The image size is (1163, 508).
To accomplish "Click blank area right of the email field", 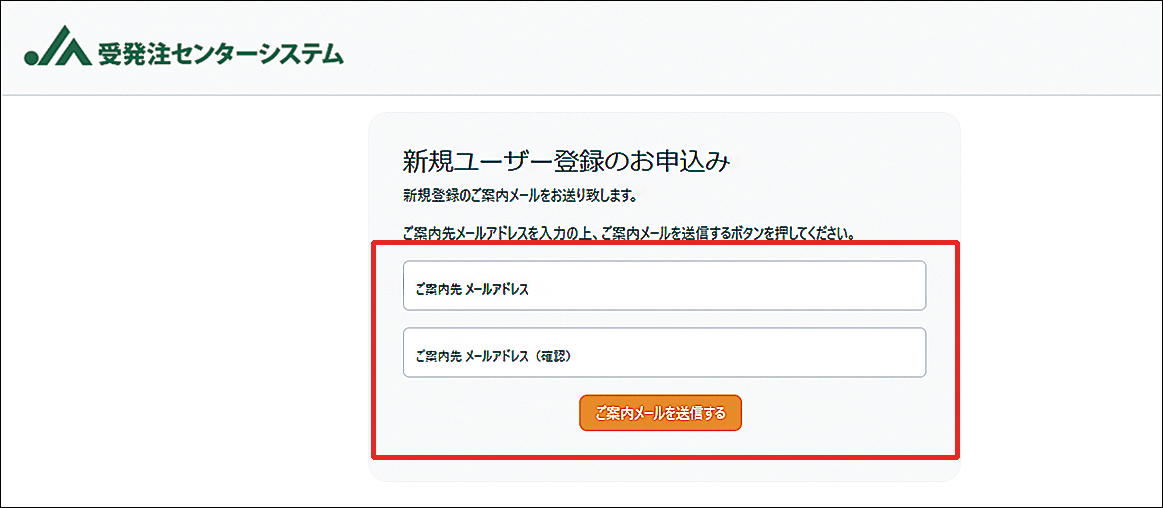I will coord(943,286).
